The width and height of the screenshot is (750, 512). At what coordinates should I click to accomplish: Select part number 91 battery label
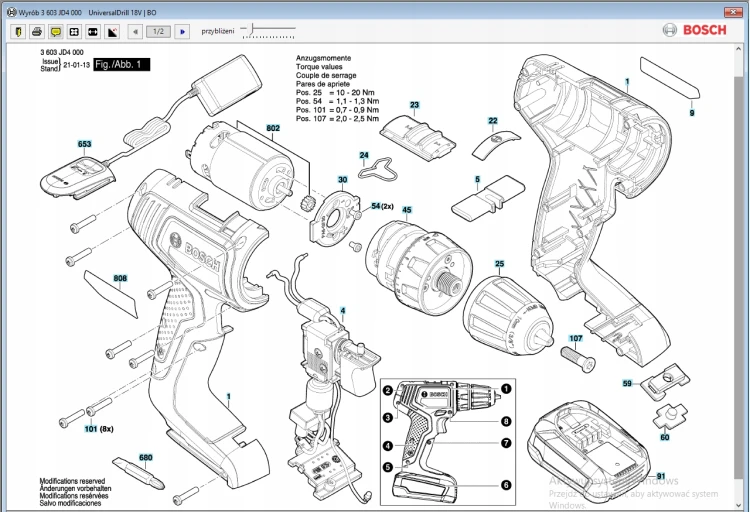point(661,477)
